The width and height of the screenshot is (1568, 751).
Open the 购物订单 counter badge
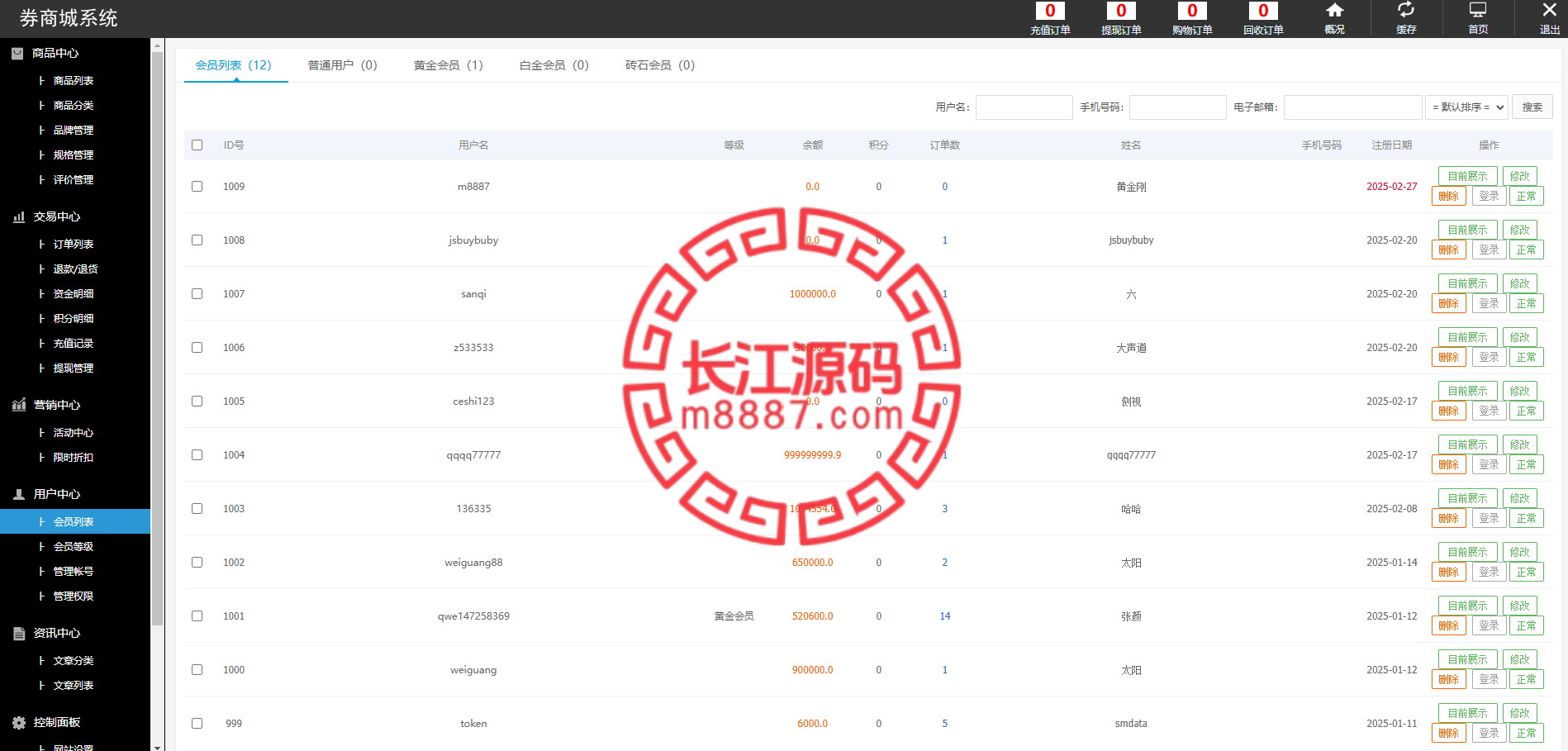click(1192, 11)
